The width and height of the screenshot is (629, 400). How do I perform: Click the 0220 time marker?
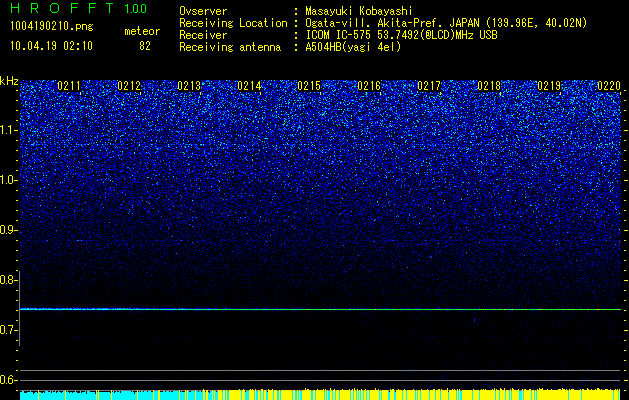[x=609, y=86]
